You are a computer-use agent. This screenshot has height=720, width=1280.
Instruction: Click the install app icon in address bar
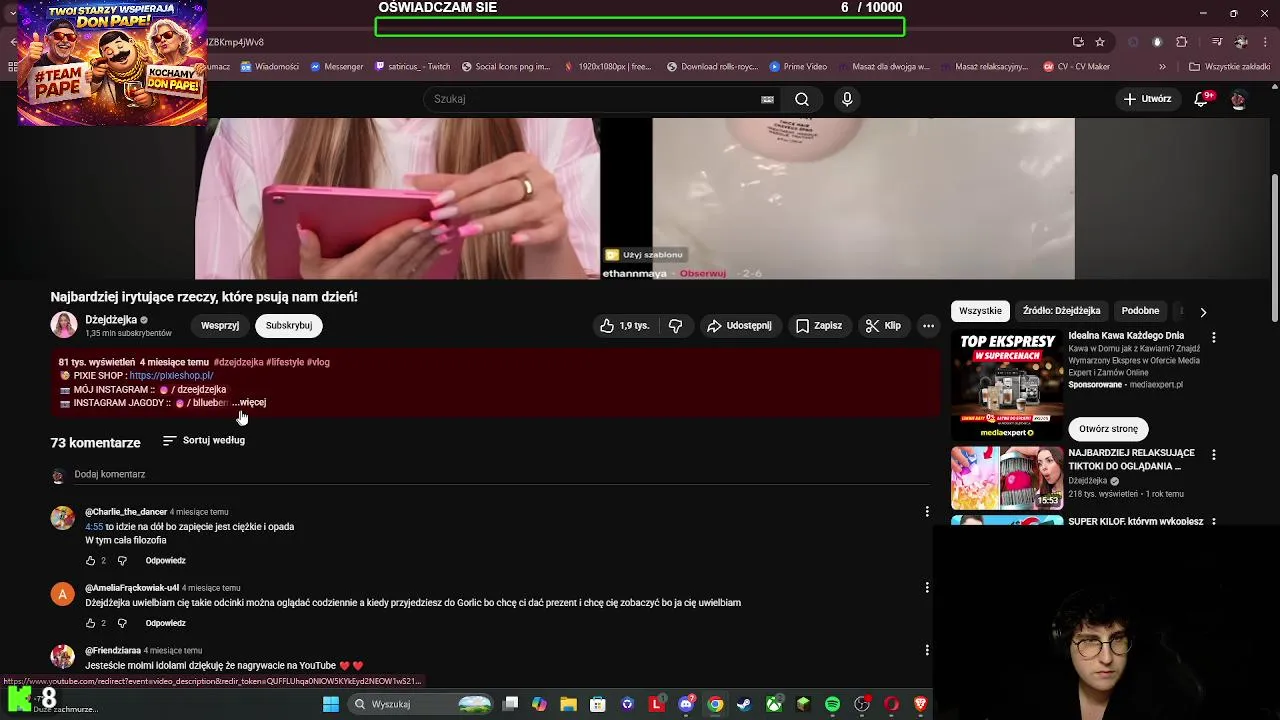click(1078, 42)
